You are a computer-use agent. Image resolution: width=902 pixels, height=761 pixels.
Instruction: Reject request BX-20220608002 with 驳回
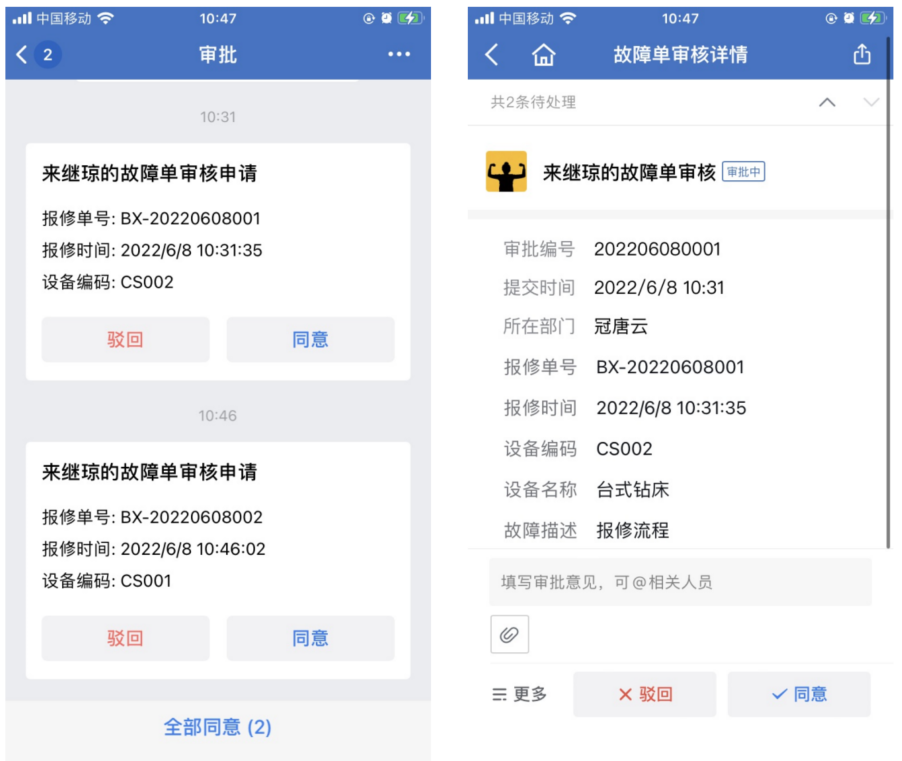[125, 638]
